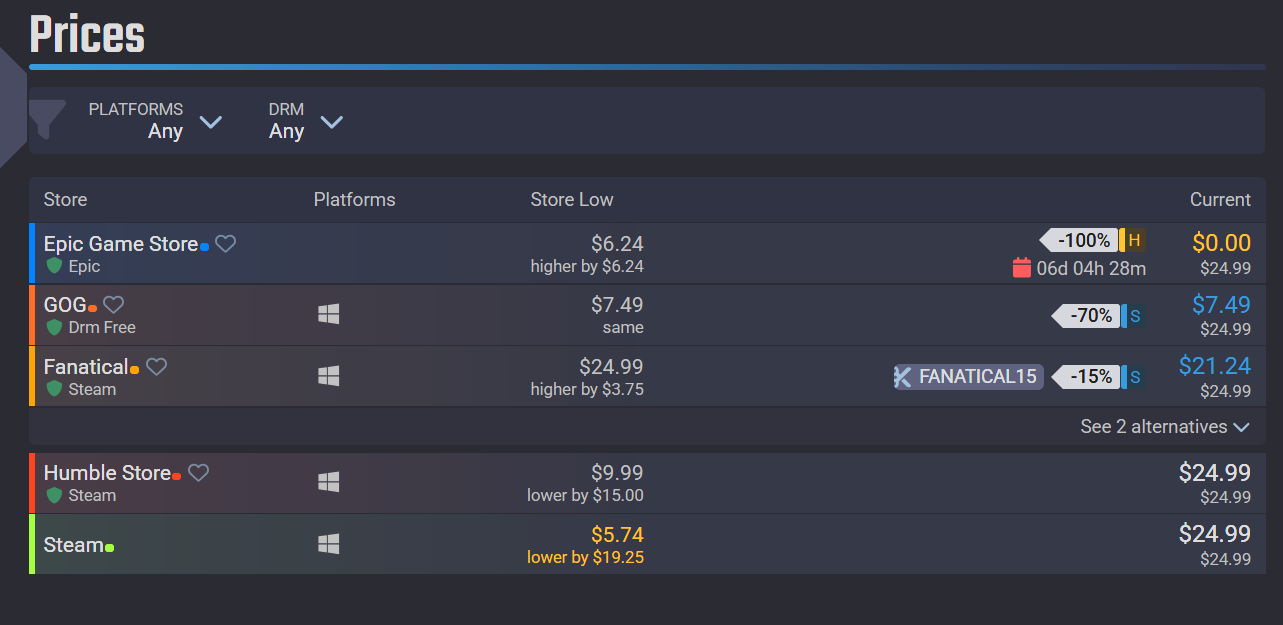The height and width of the screenshot is (625, 1283).
Task: Click the Store Low column header
Action: coord(572,200)
